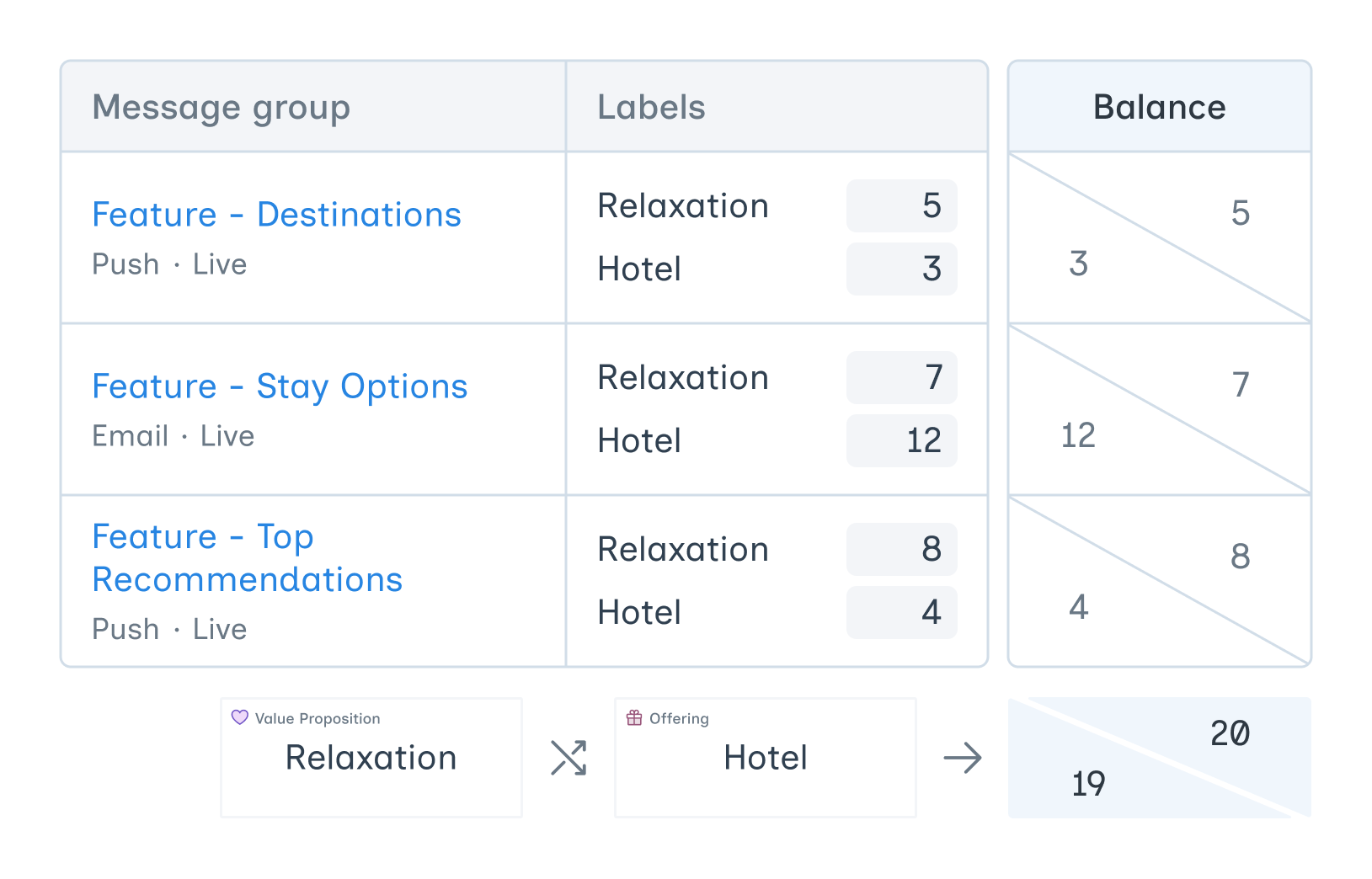Click the Hotel count 12 for Stay Options
The height and width of the screenshot is (879, 1372).
tap(902, 440)
